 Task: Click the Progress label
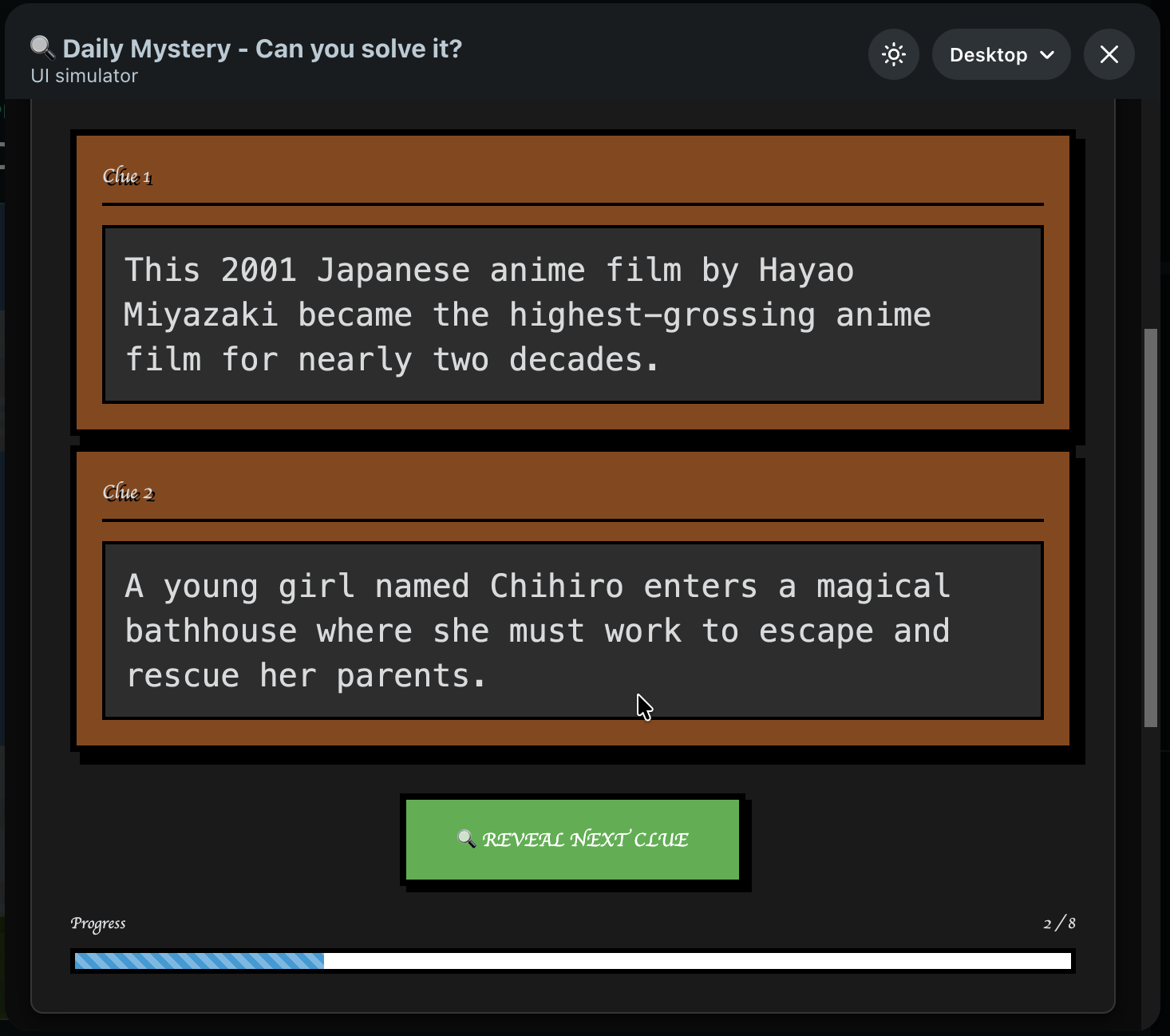(98, 923)
